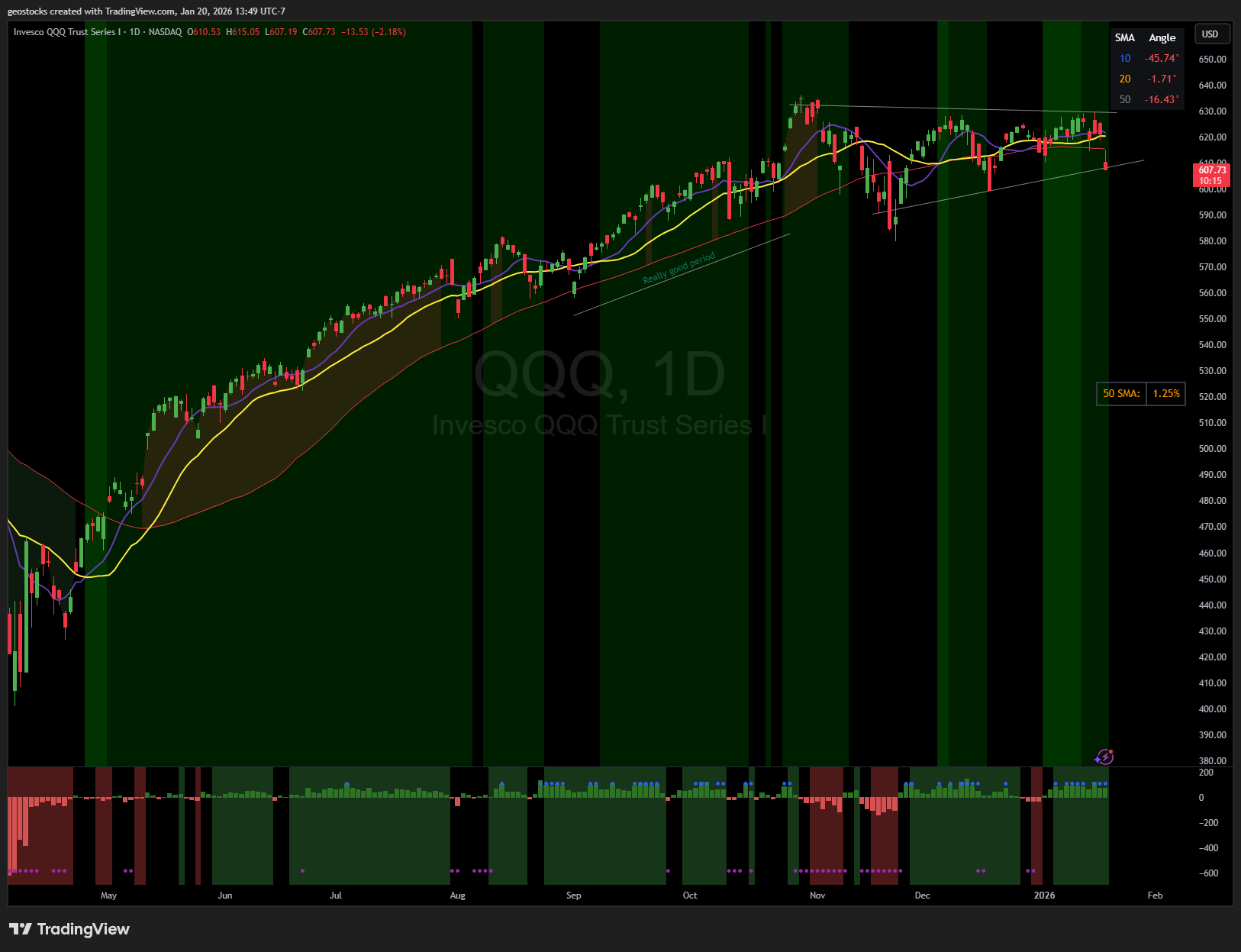Click the Invesco QQQ Trust Series symbol title
This screenshot has width=1241, height=952.
pos(67,32)
